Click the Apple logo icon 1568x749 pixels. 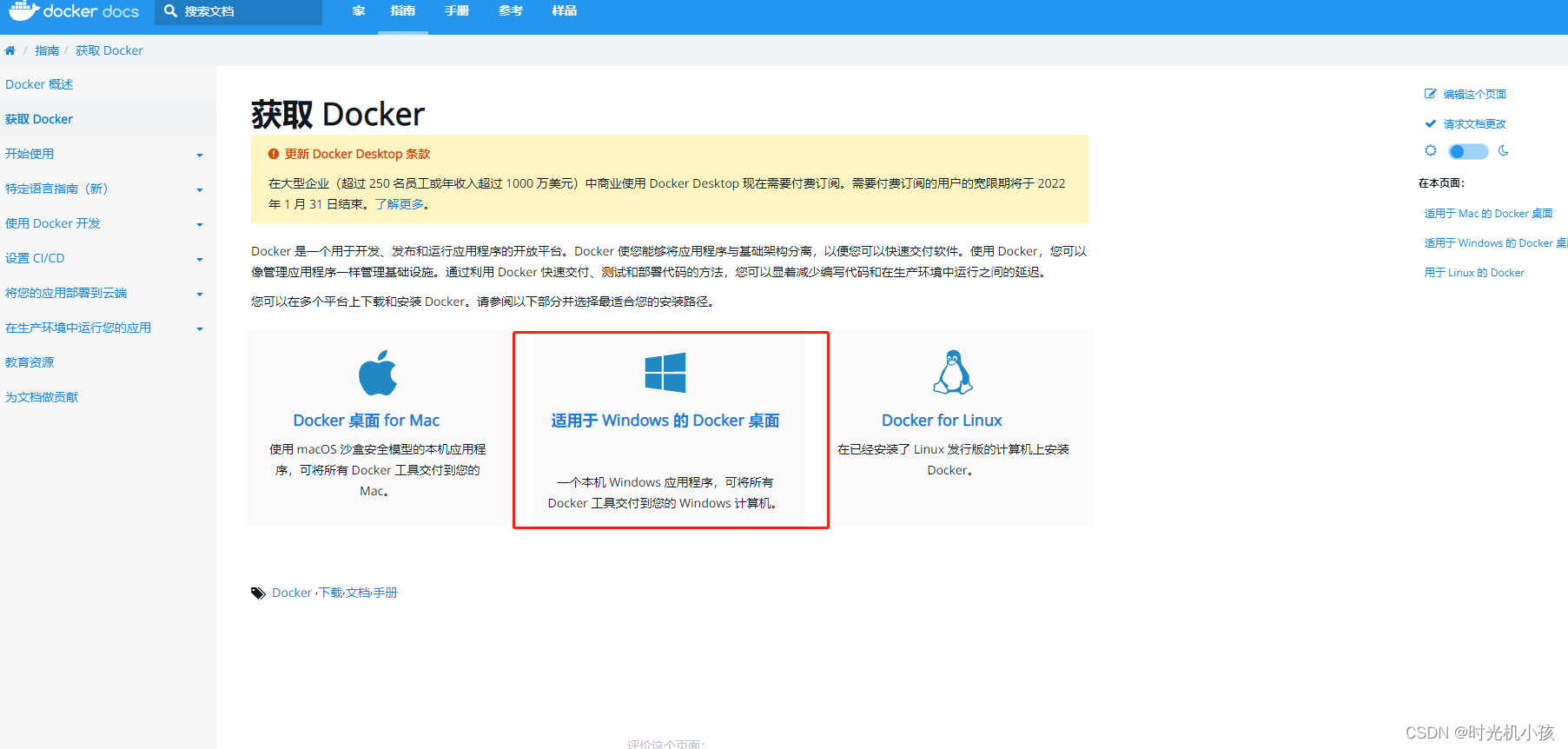[x=378, y=374]
